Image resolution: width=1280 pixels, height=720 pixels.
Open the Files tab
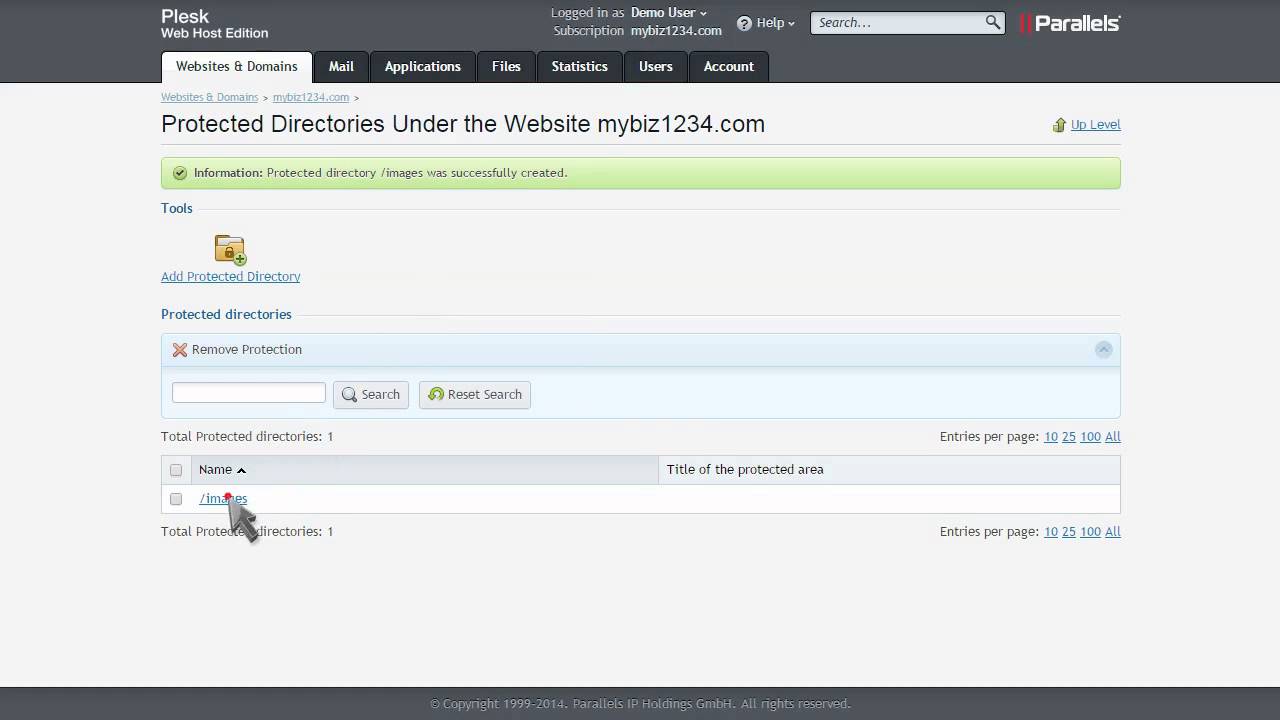coord(506,67)
